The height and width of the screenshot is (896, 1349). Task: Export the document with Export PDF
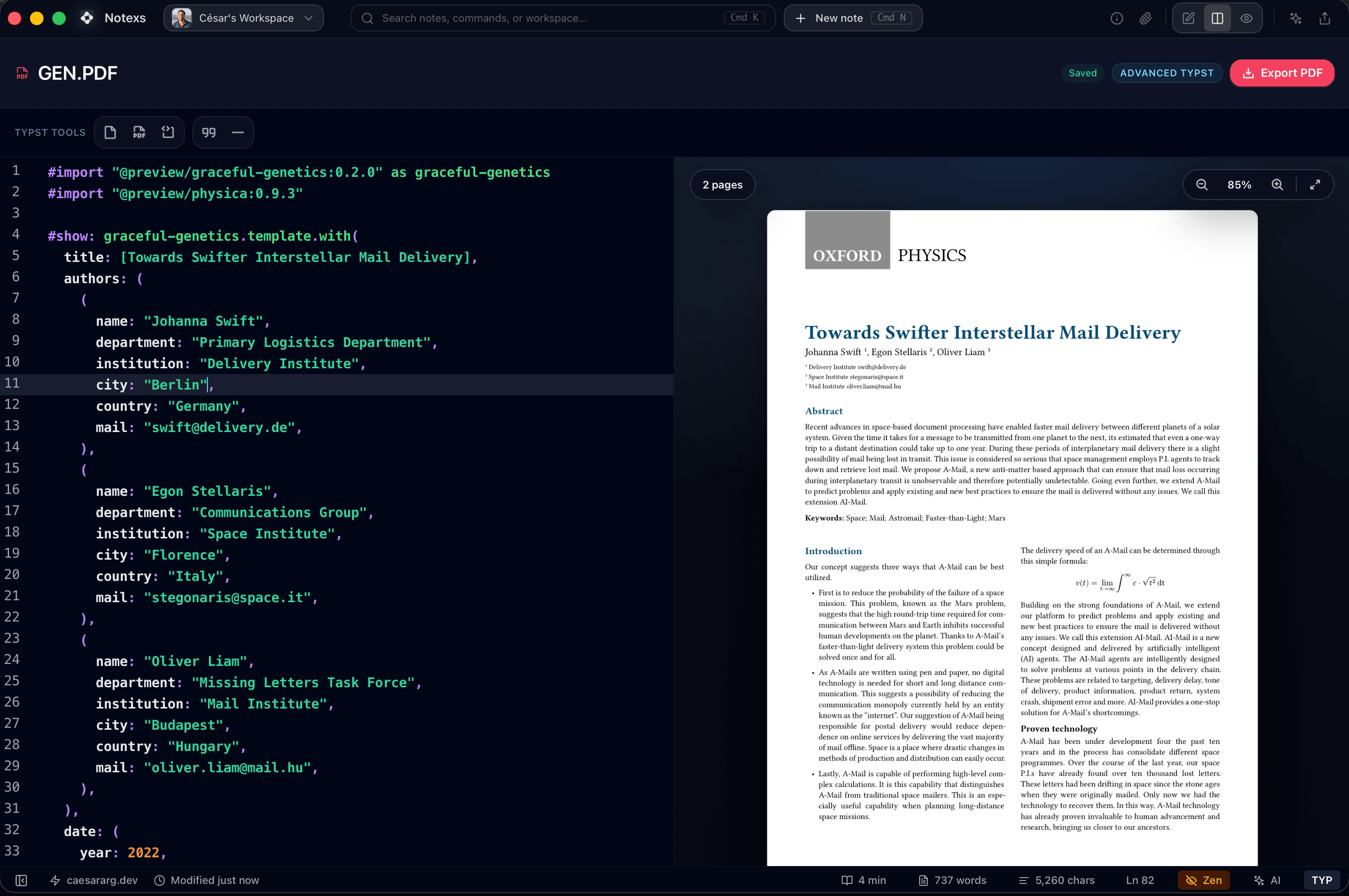tap(1282, 73)
